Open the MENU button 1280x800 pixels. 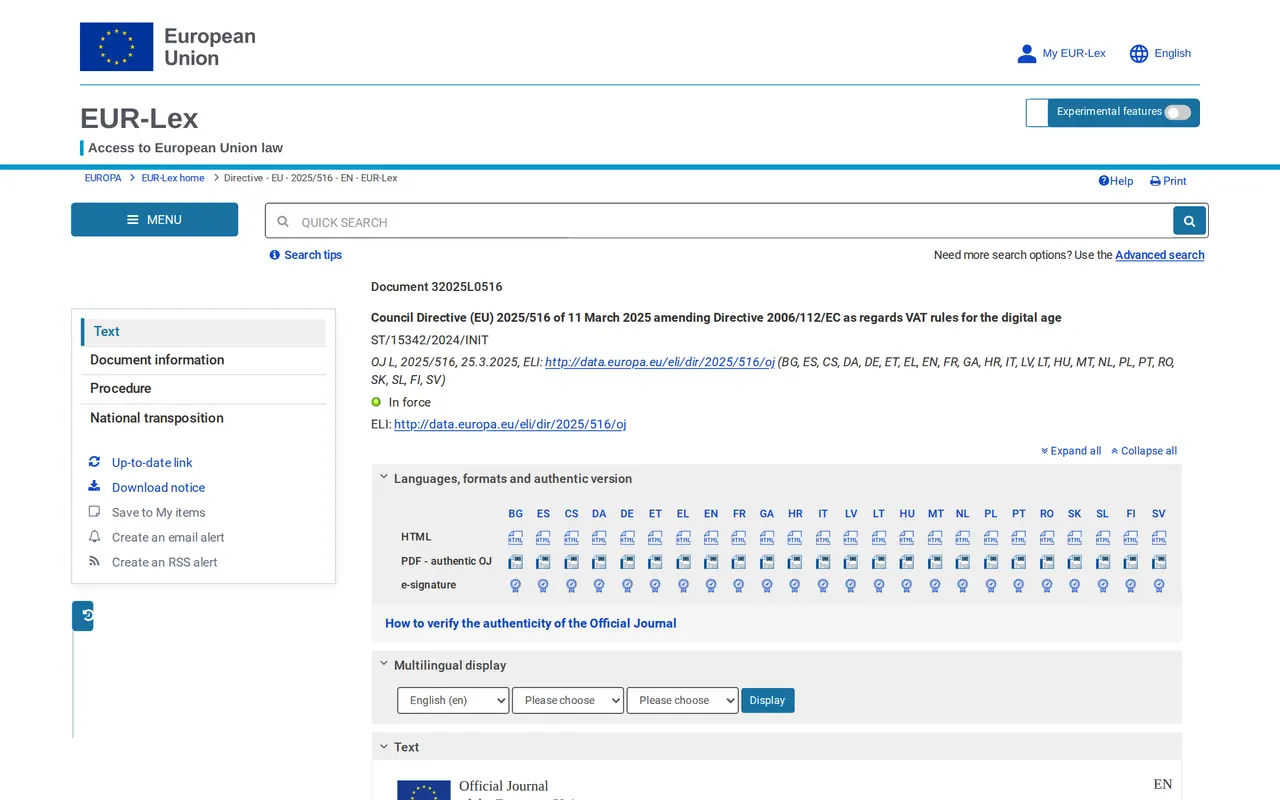pyautogui.click(x=154, y=220)
